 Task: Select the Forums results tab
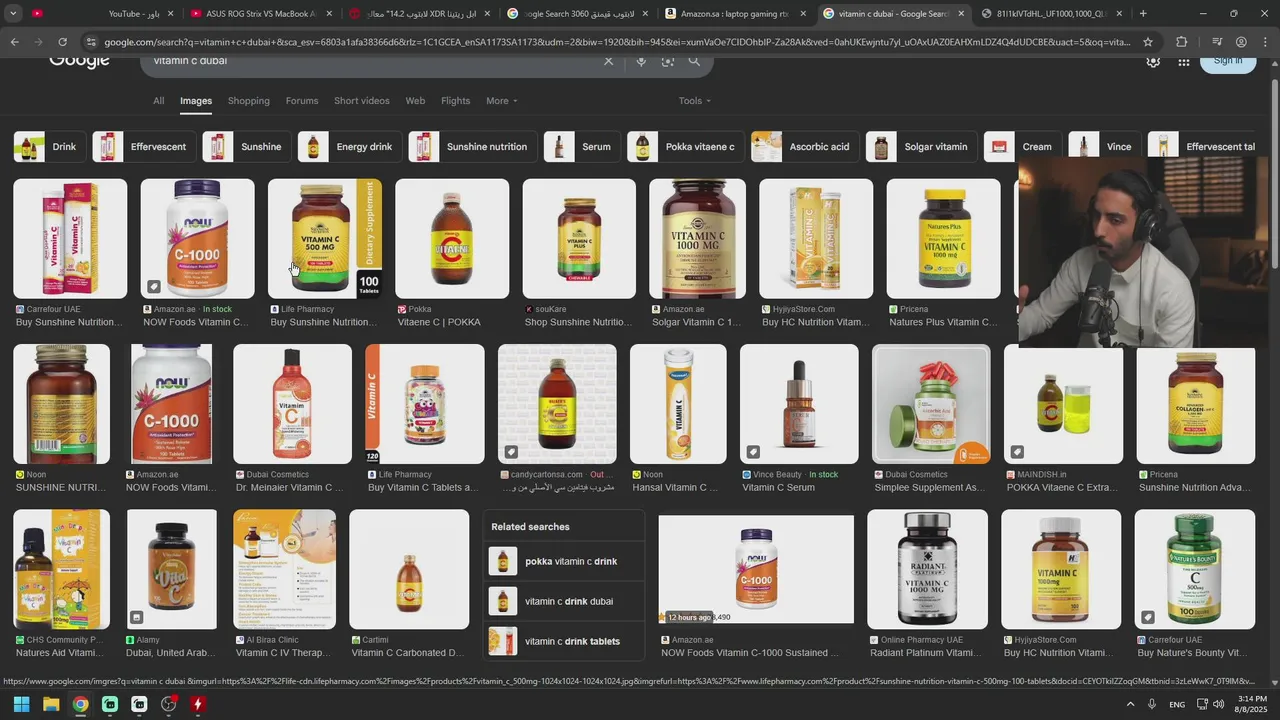[x=302, y=101]
